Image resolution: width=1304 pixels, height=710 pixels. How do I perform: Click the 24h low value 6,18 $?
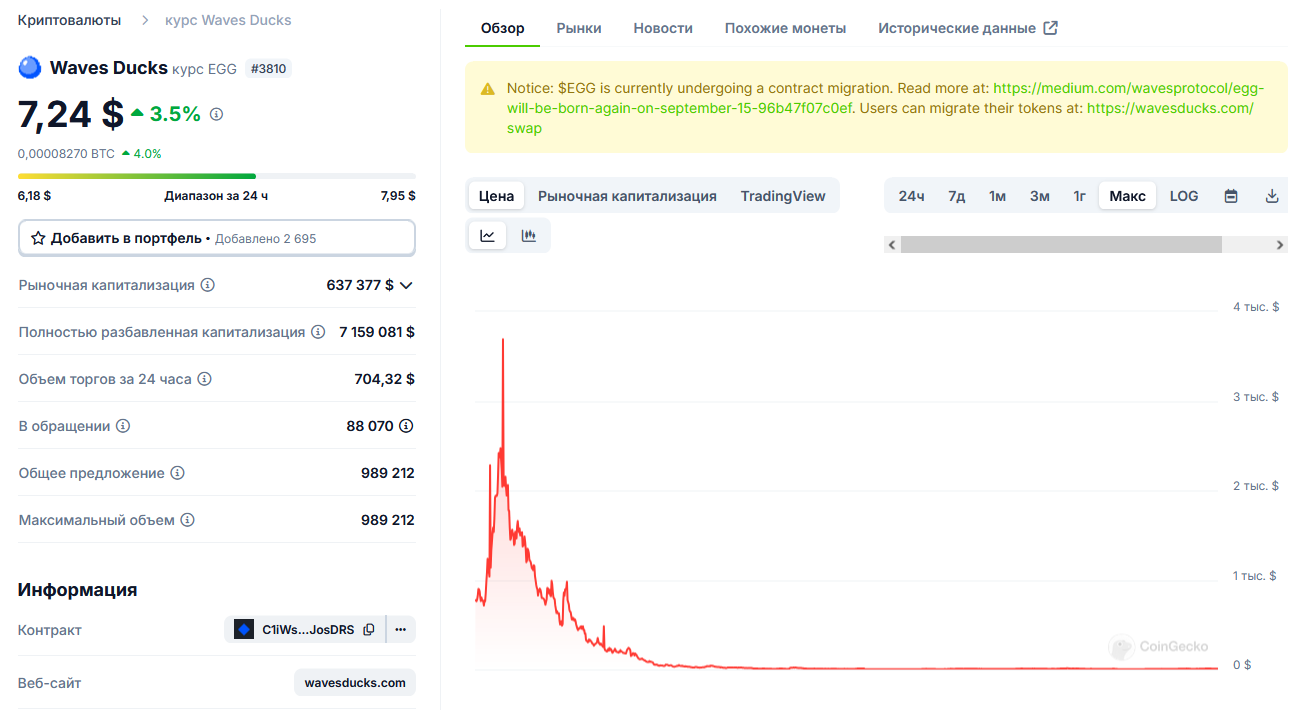click(x=35, y=196)
